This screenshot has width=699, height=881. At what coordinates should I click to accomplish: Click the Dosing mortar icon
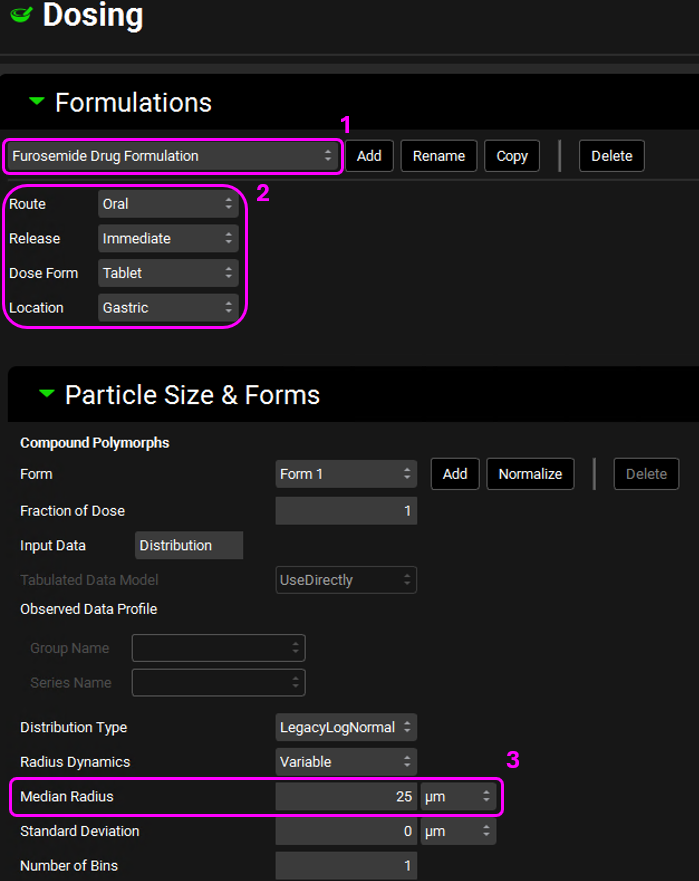tap(20, 17)
